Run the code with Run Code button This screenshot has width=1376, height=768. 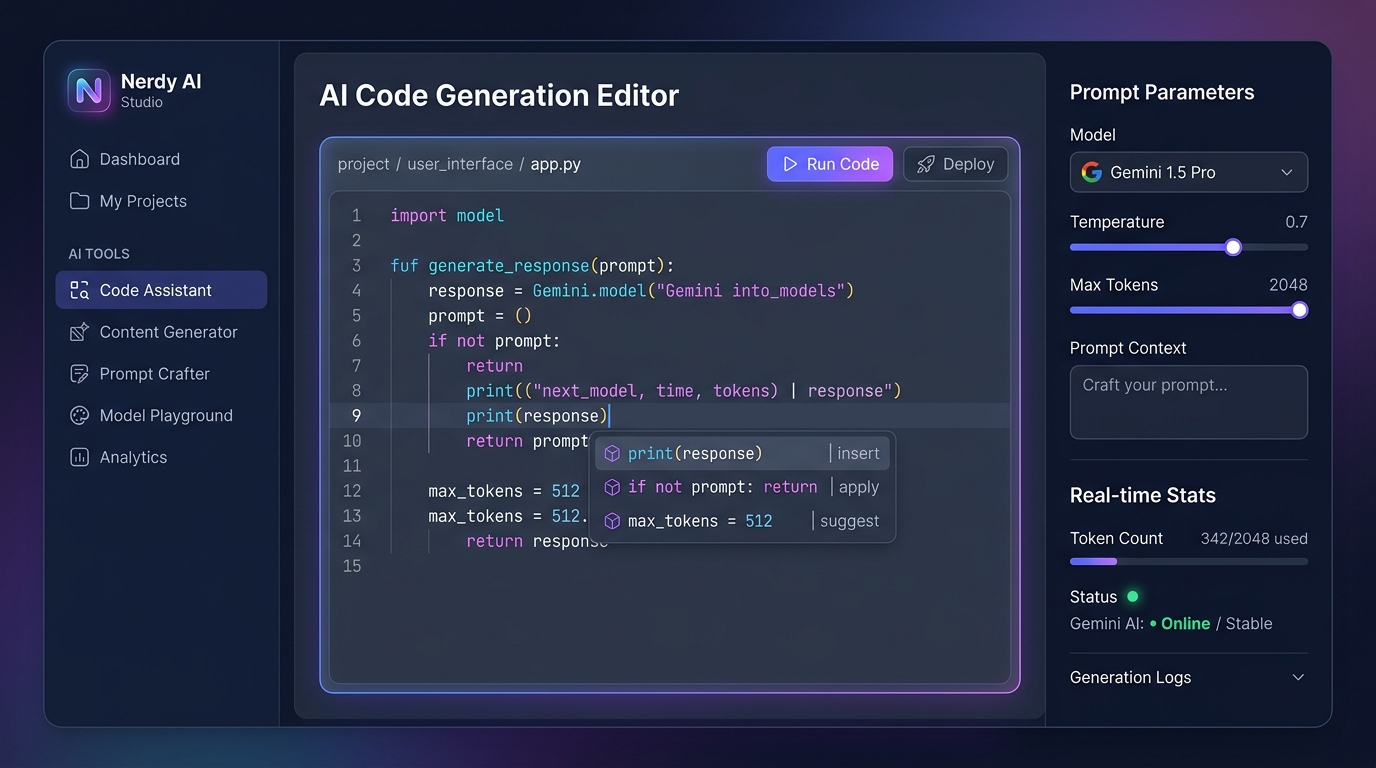click(x=830, y=164)
